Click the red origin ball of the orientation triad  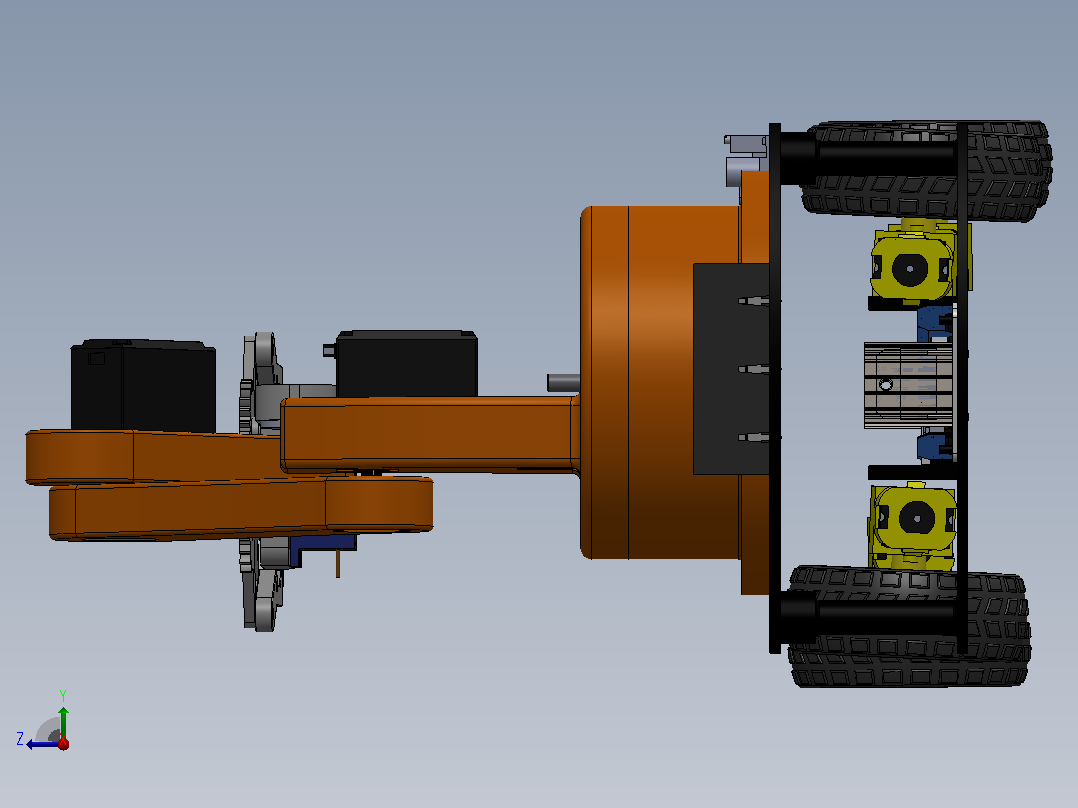coord(63,743)
